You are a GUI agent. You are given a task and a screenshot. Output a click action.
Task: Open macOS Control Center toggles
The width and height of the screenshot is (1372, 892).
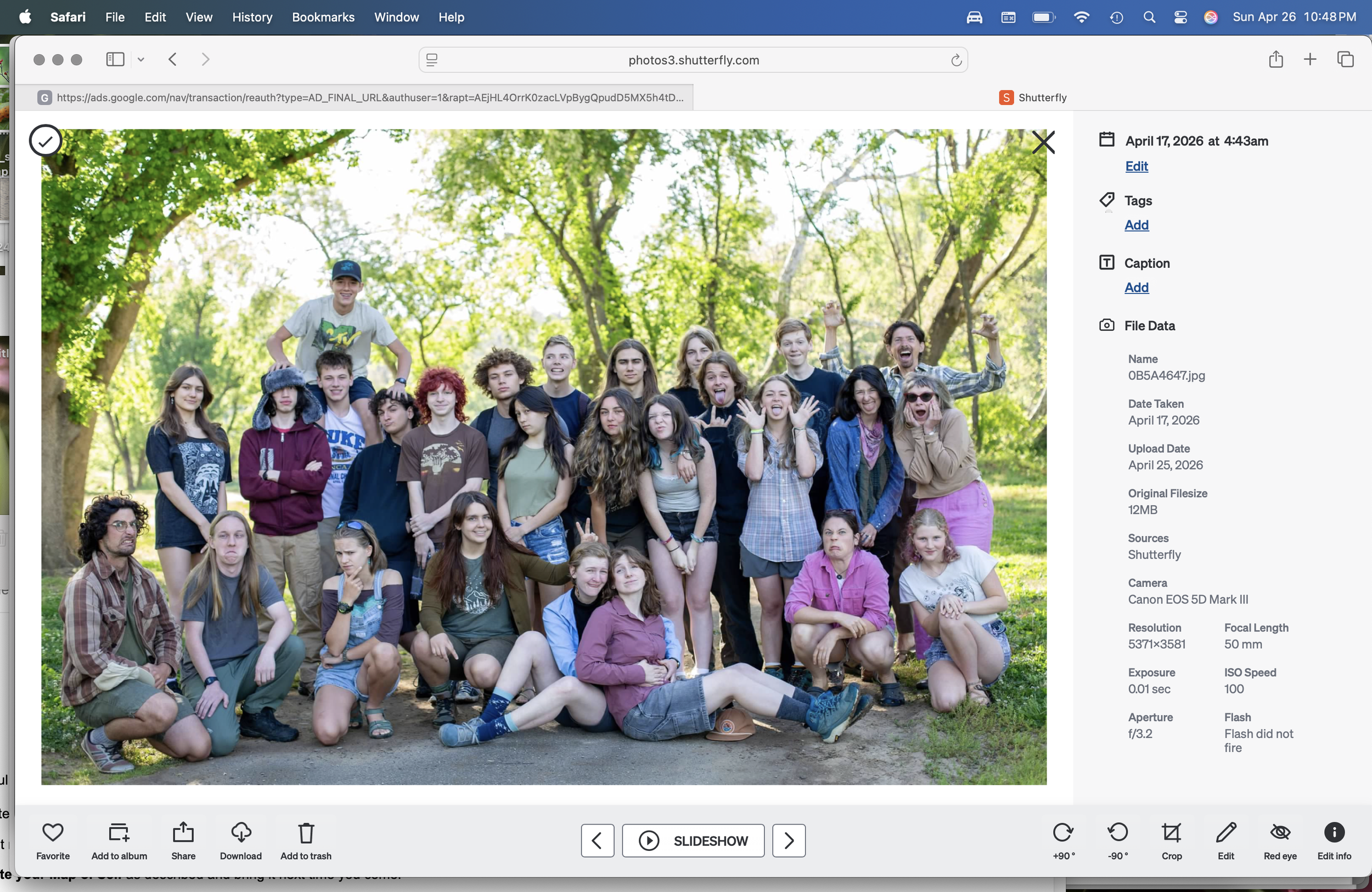(1179, 18)
